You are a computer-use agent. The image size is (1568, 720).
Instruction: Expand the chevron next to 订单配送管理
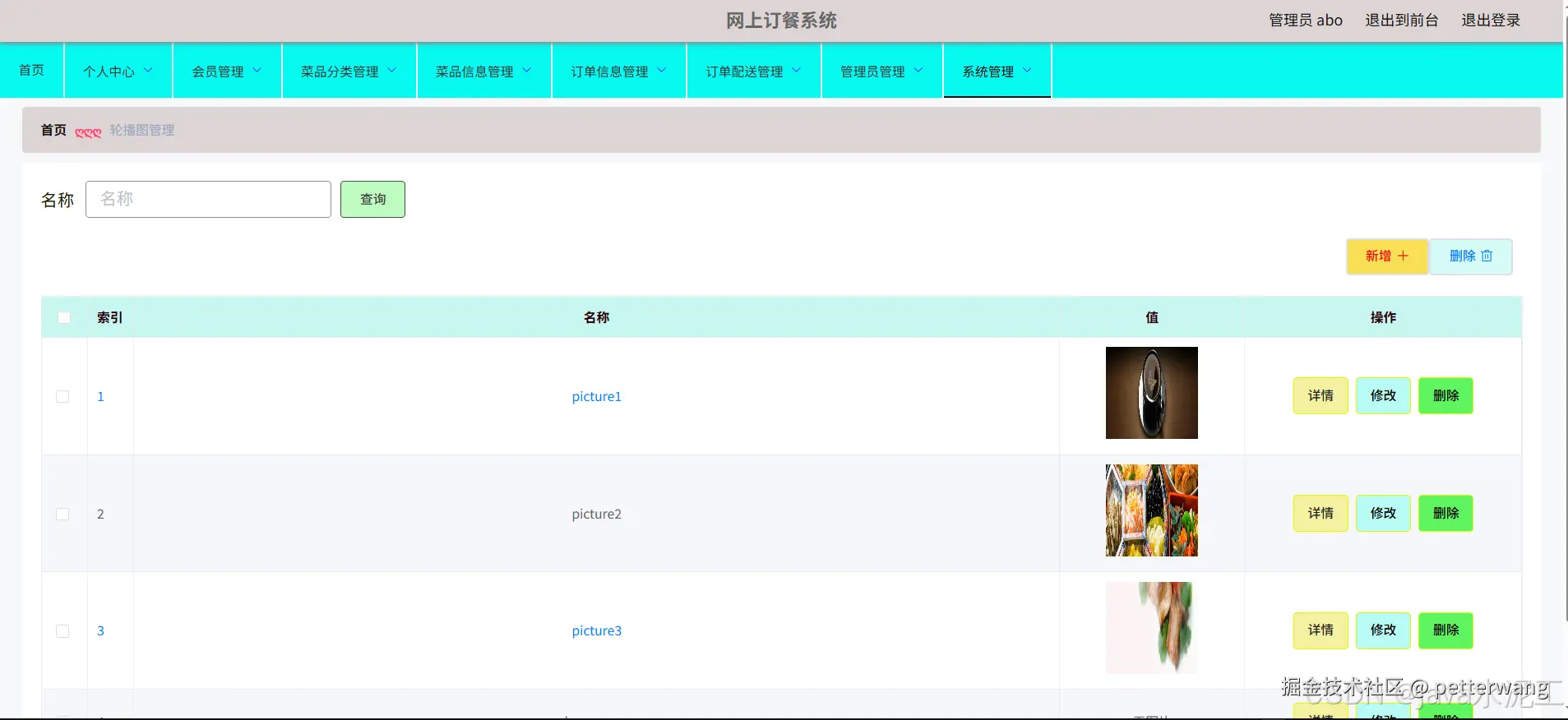[x=797, y=71]
